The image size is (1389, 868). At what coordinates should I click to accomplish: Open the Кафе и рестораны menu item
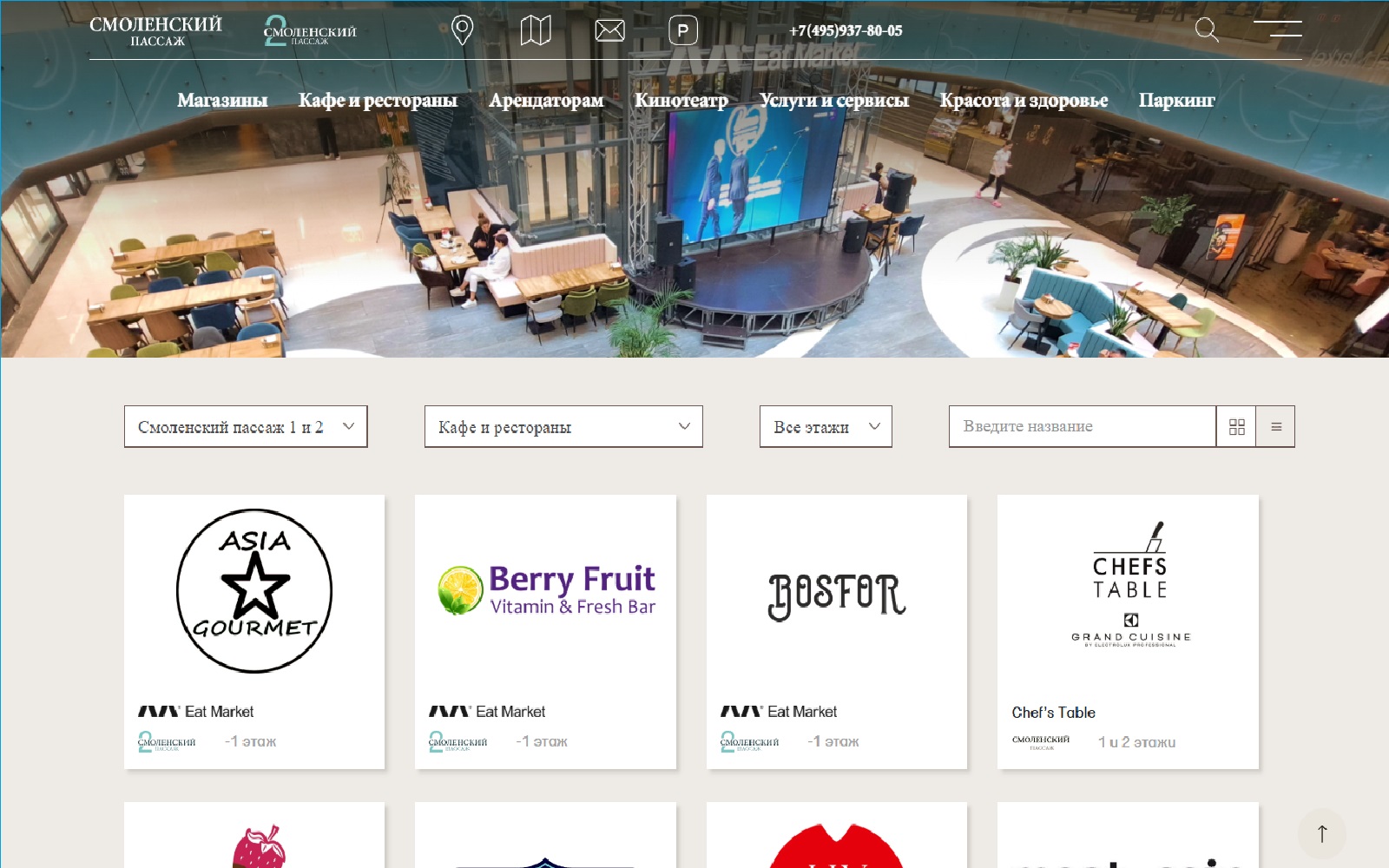coord(378,100)
